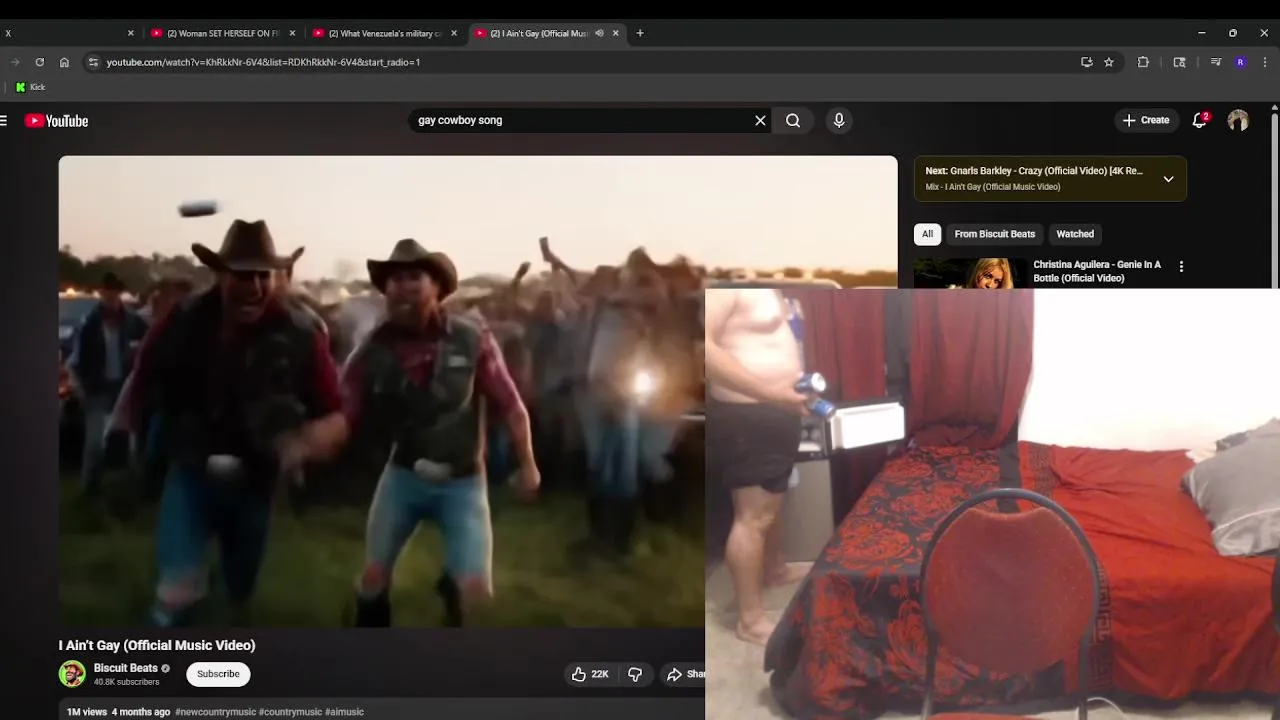Click the #aimusic hashtag

344,712
